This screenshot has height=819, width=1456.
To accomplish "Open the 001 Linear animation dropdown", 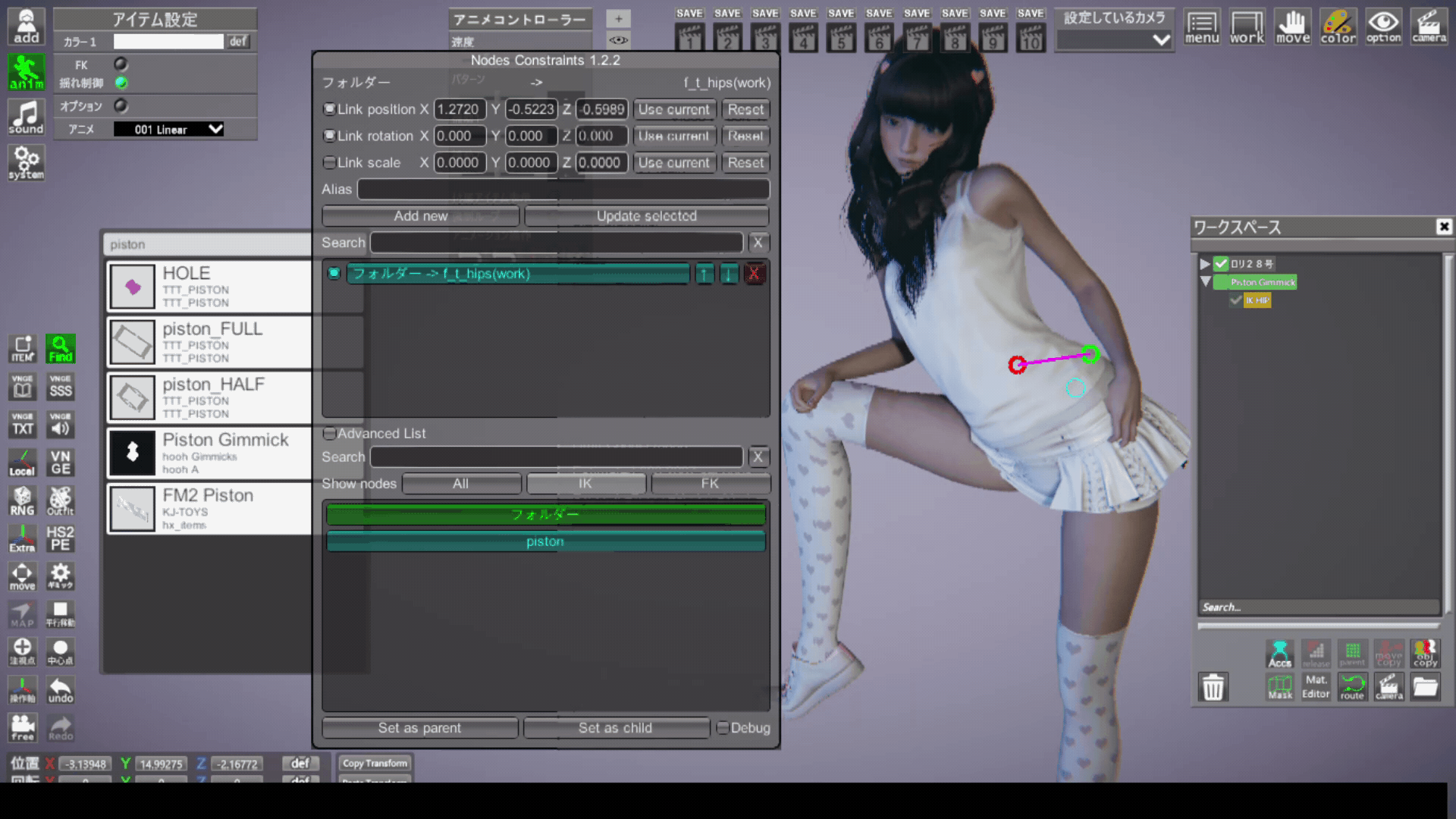I will click(168, 130).
